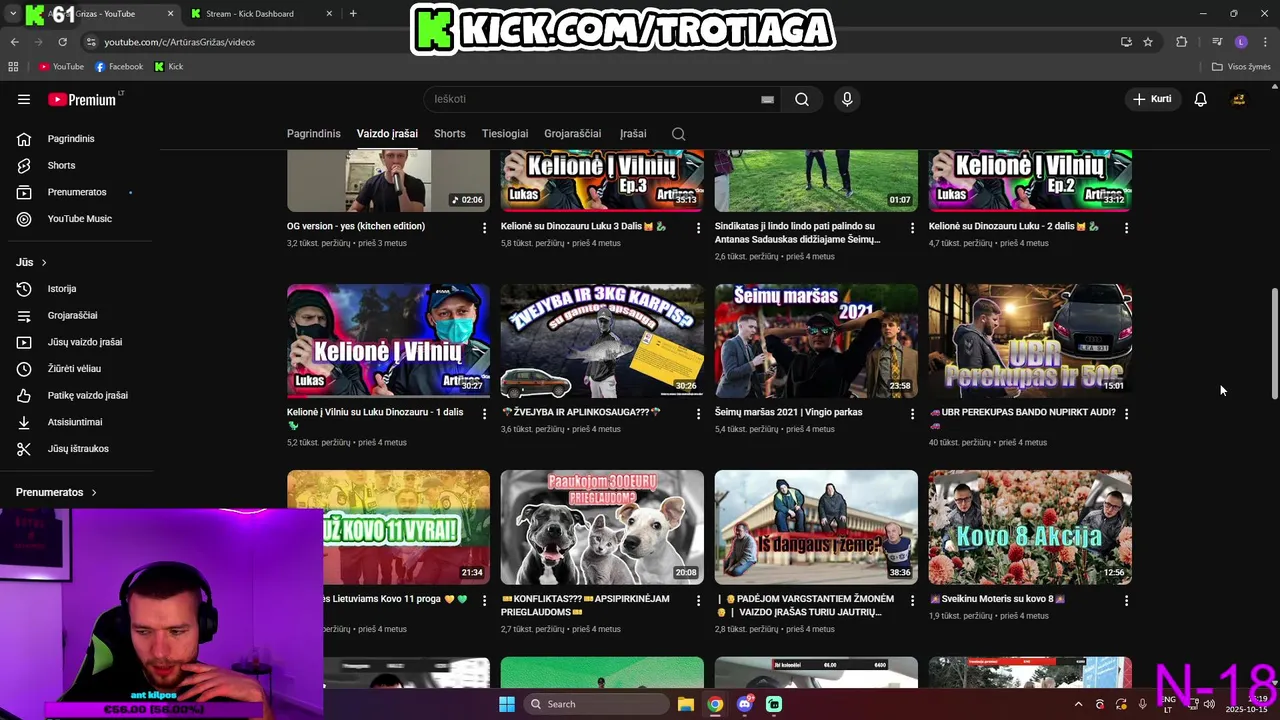
Task: Open options for Kelionė į Vilnių 1 dalis video
Action: tap(484, 413)
